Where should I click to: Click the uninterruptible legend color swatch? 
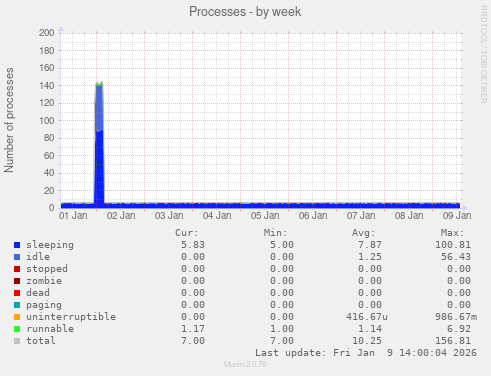click(x=17, y=317)
